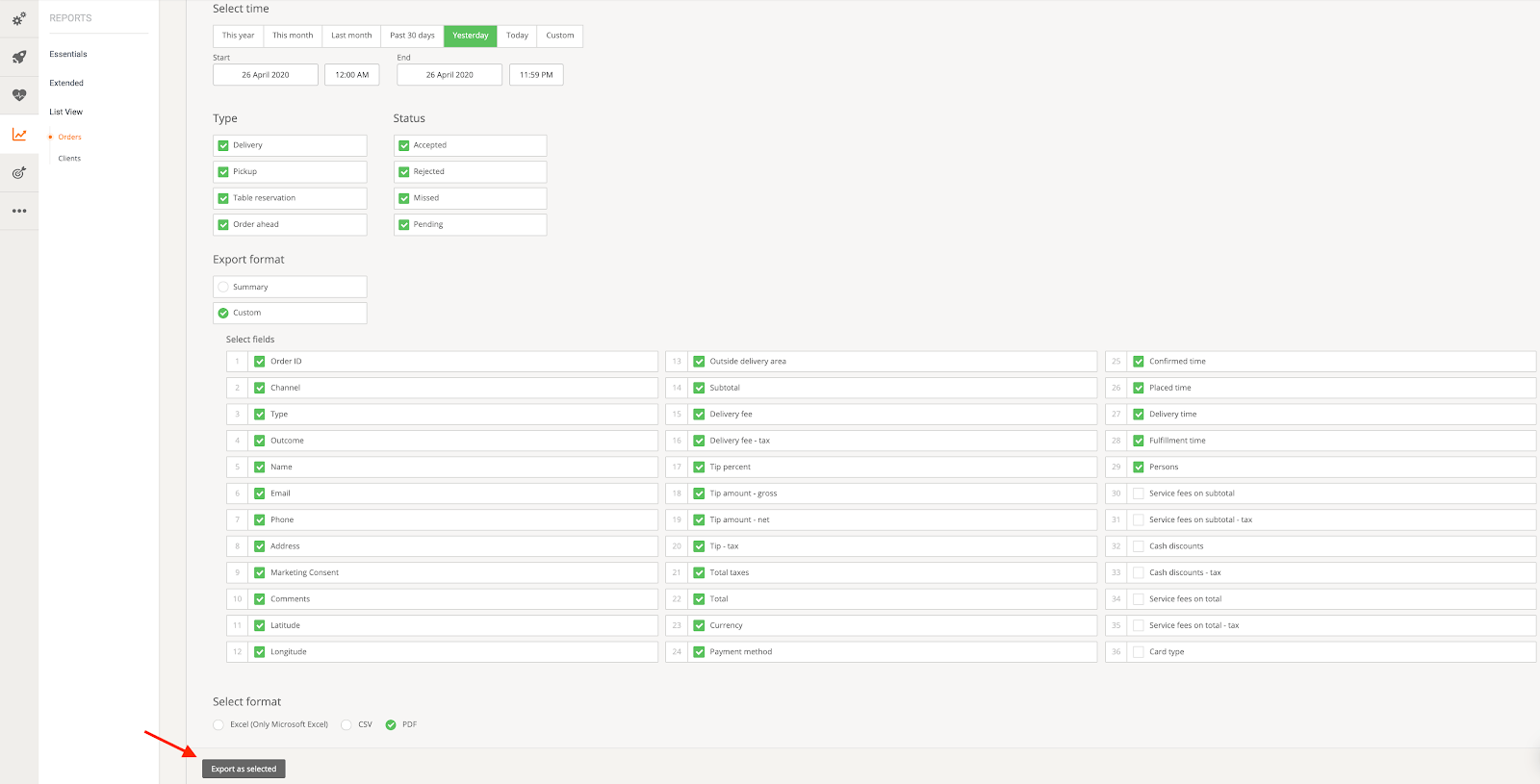Uncheck the Accepted status
This screenshot has height=784, width=1540.
click(404, 145)
